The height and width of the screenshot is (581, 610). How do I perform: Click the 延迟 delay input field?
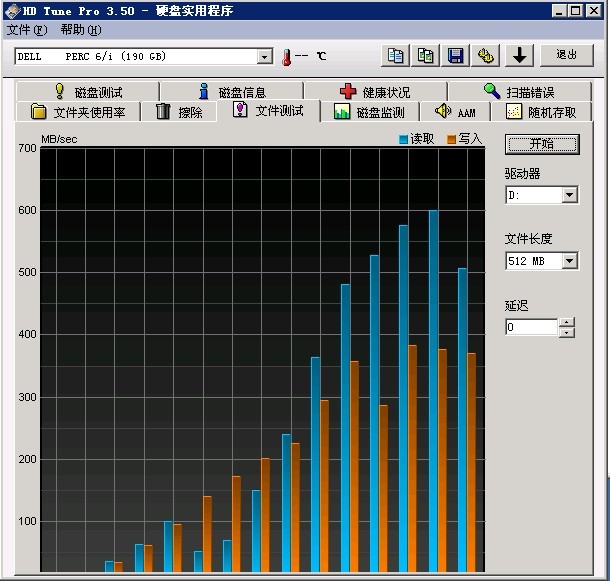(531, 327)
